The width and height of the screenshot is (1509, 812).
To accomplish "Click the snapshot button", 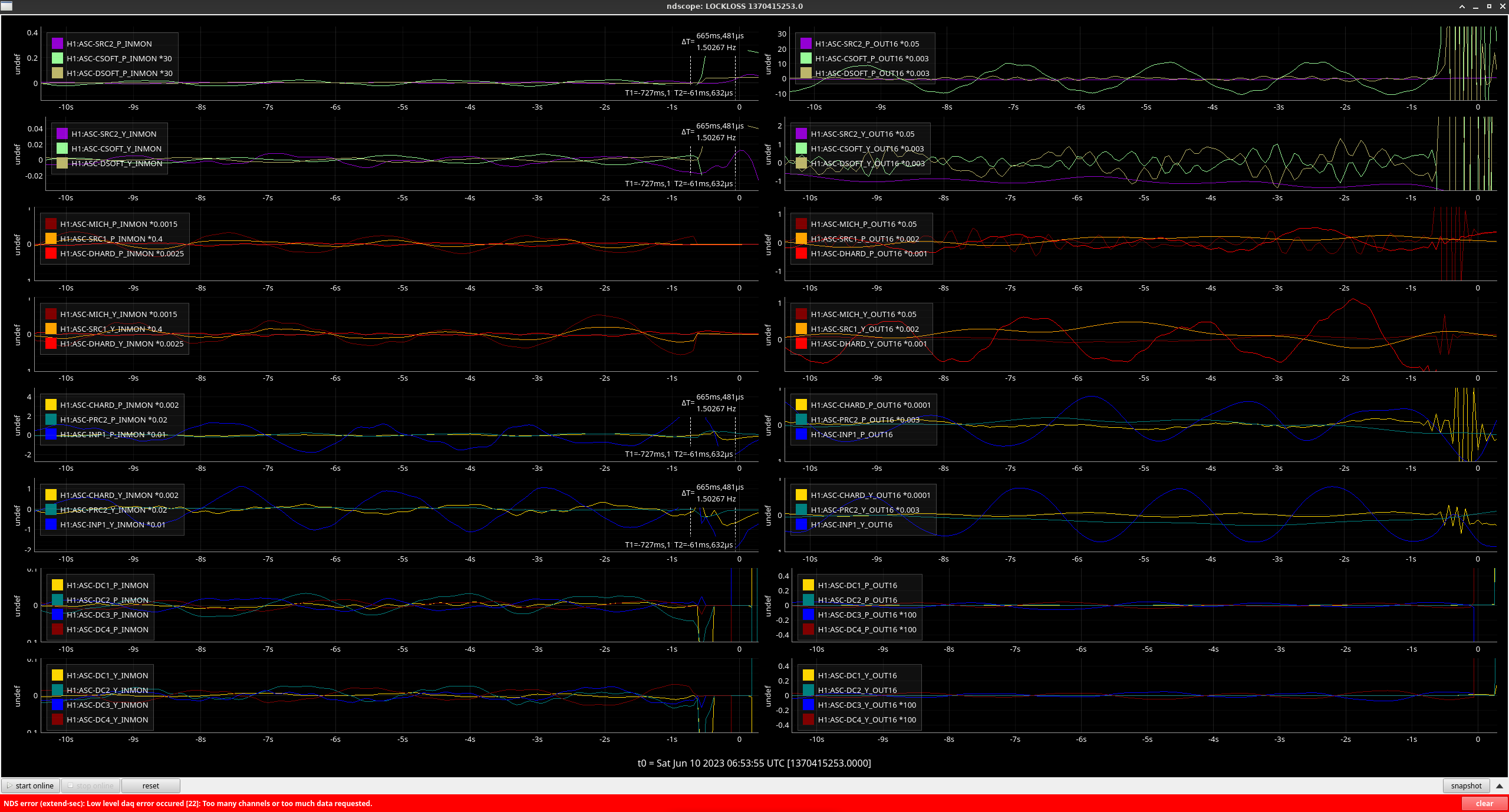I will 1466,785.
